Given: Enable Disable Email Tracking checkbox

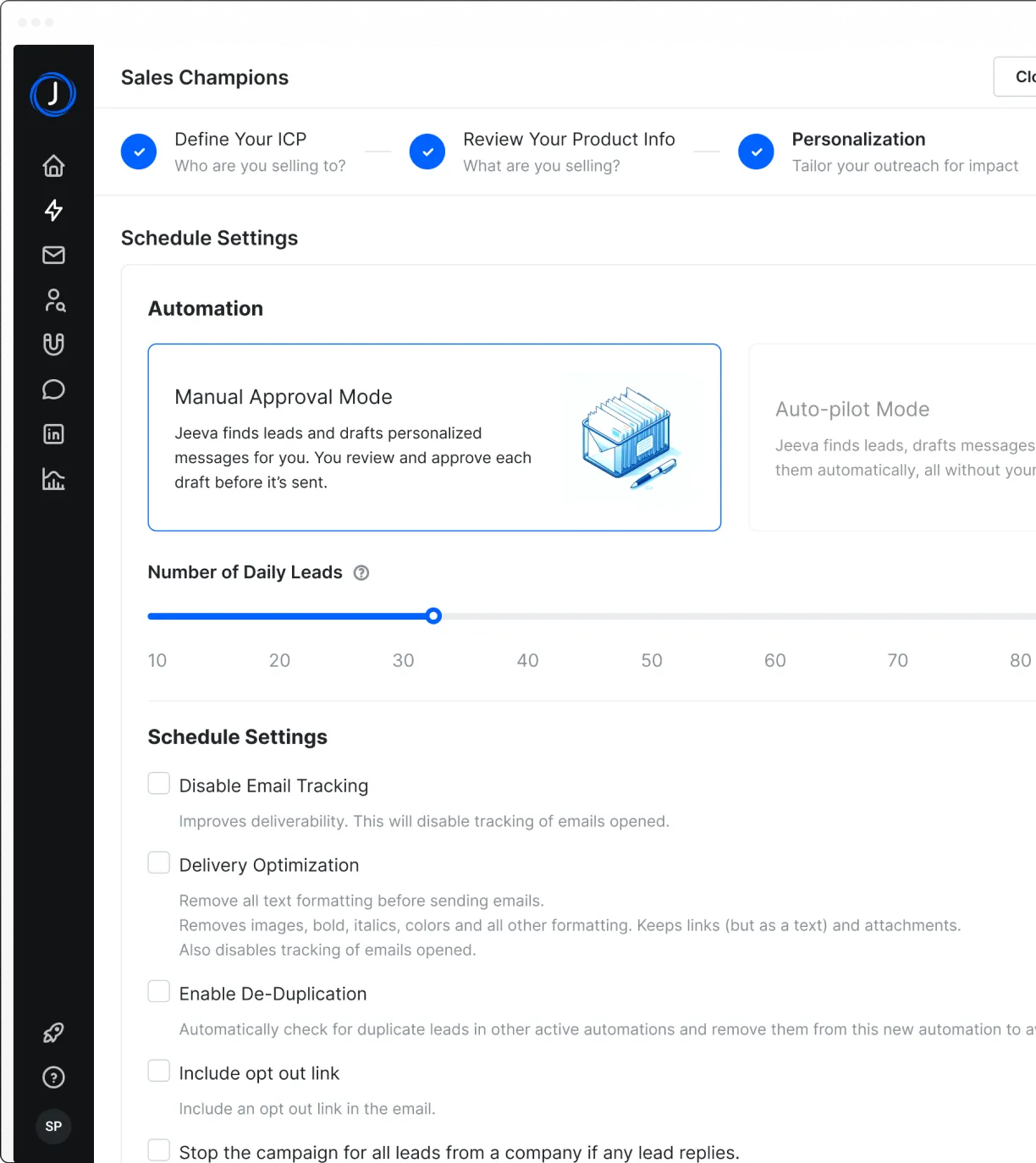Looking at the screenshot, I should coord(159,784).
